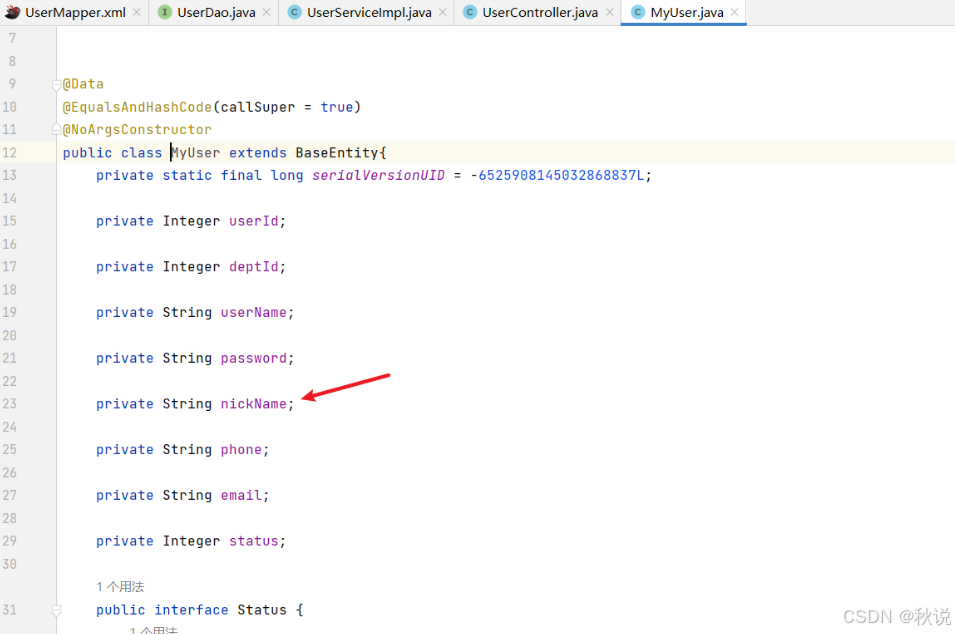Click the userName field name
Viewport: 955px width, 634px height.
[253, 312]
